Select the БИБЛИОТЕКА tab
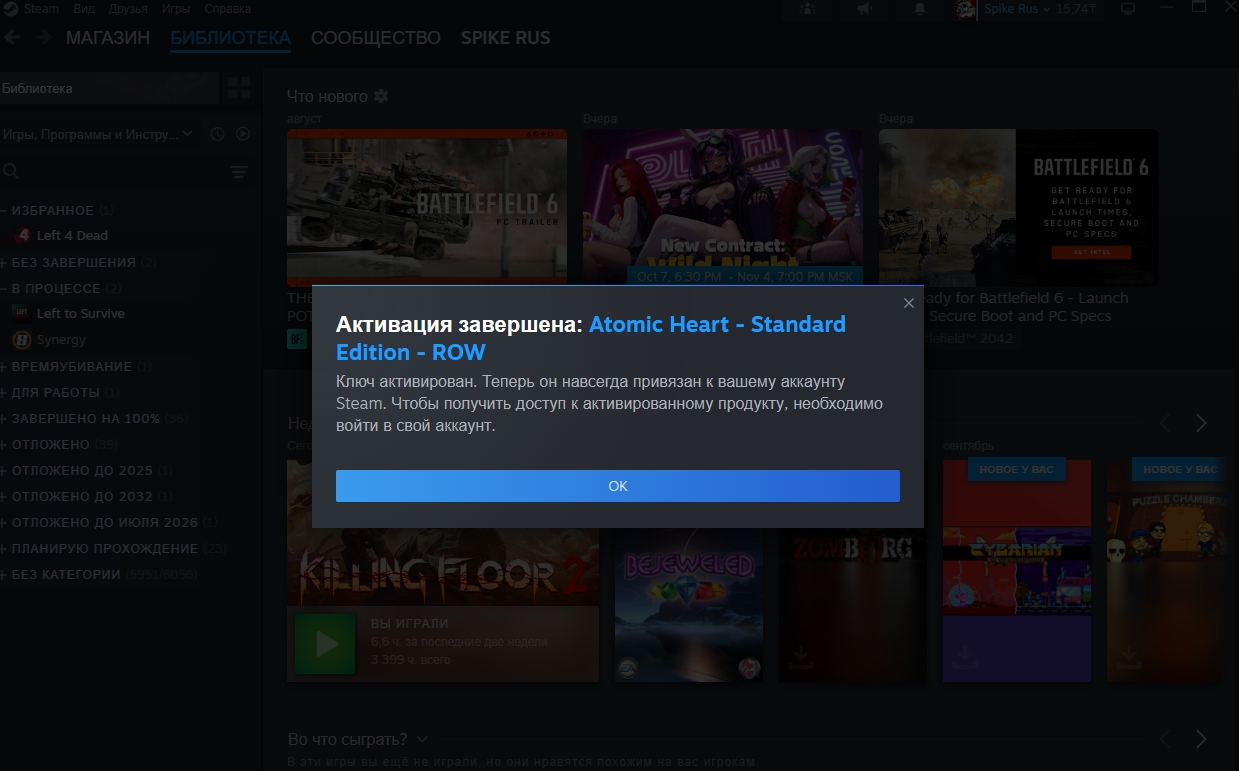This screenshot has width=1239, height=771. (x=231, y=38)
